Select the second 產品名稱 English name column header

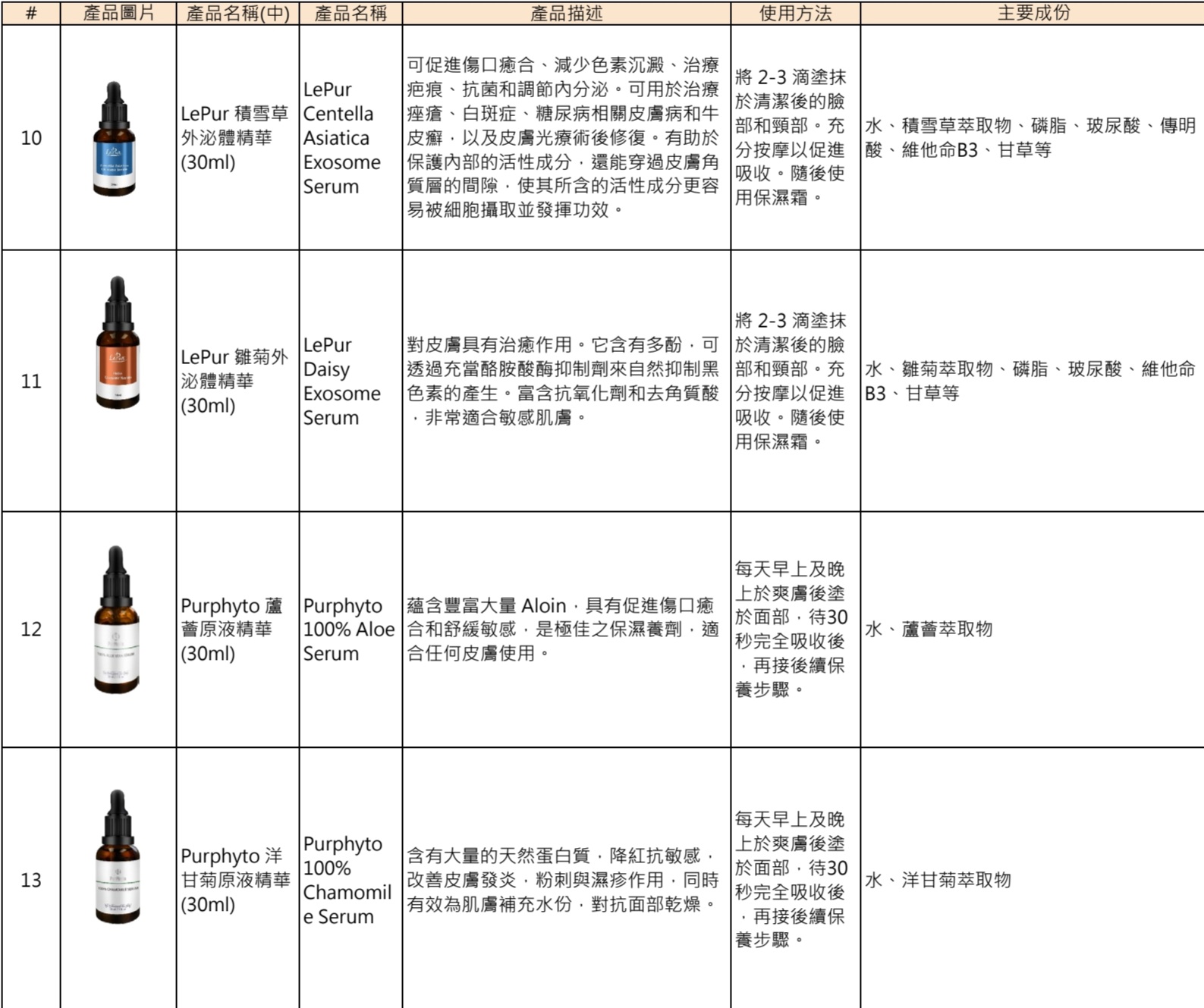pyautogui.click(x=351, y=13)
